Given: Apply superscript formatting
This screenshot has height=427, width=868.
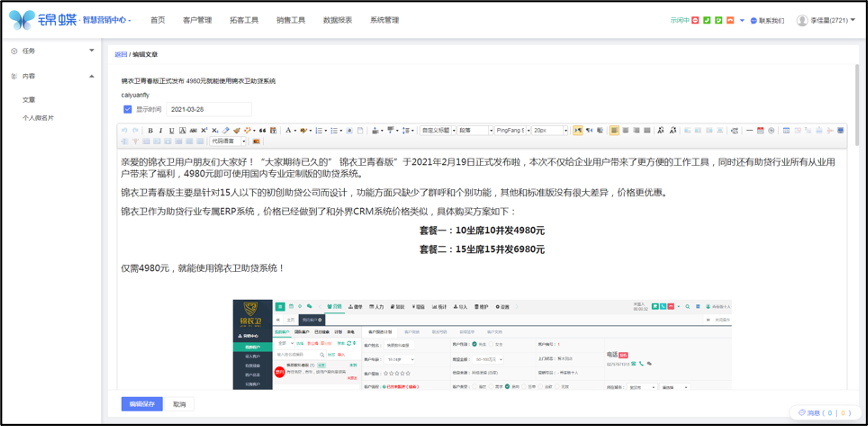Looking at the screenshot, I should coord(204,130).
